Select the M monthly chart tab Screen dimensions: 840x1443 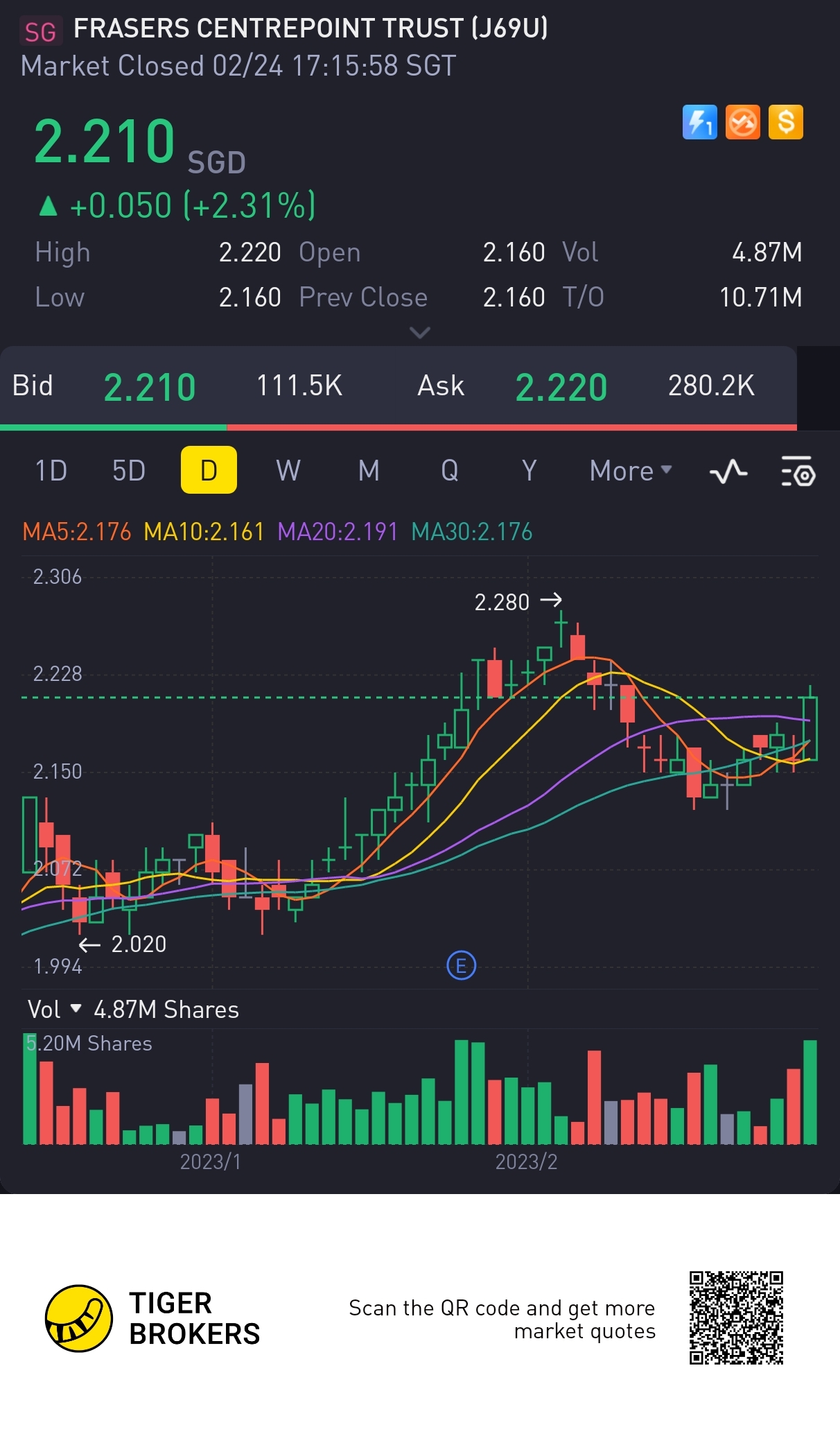click(369, 471)
